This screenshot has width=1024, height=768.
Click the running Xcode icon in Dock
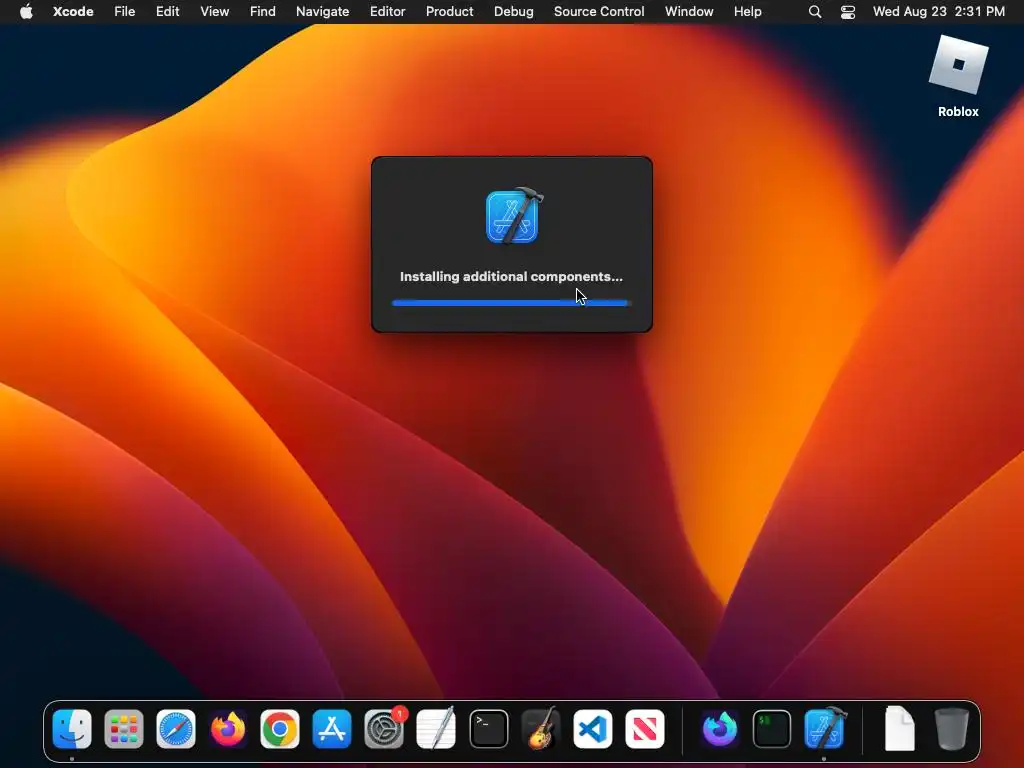pos(824,728)
